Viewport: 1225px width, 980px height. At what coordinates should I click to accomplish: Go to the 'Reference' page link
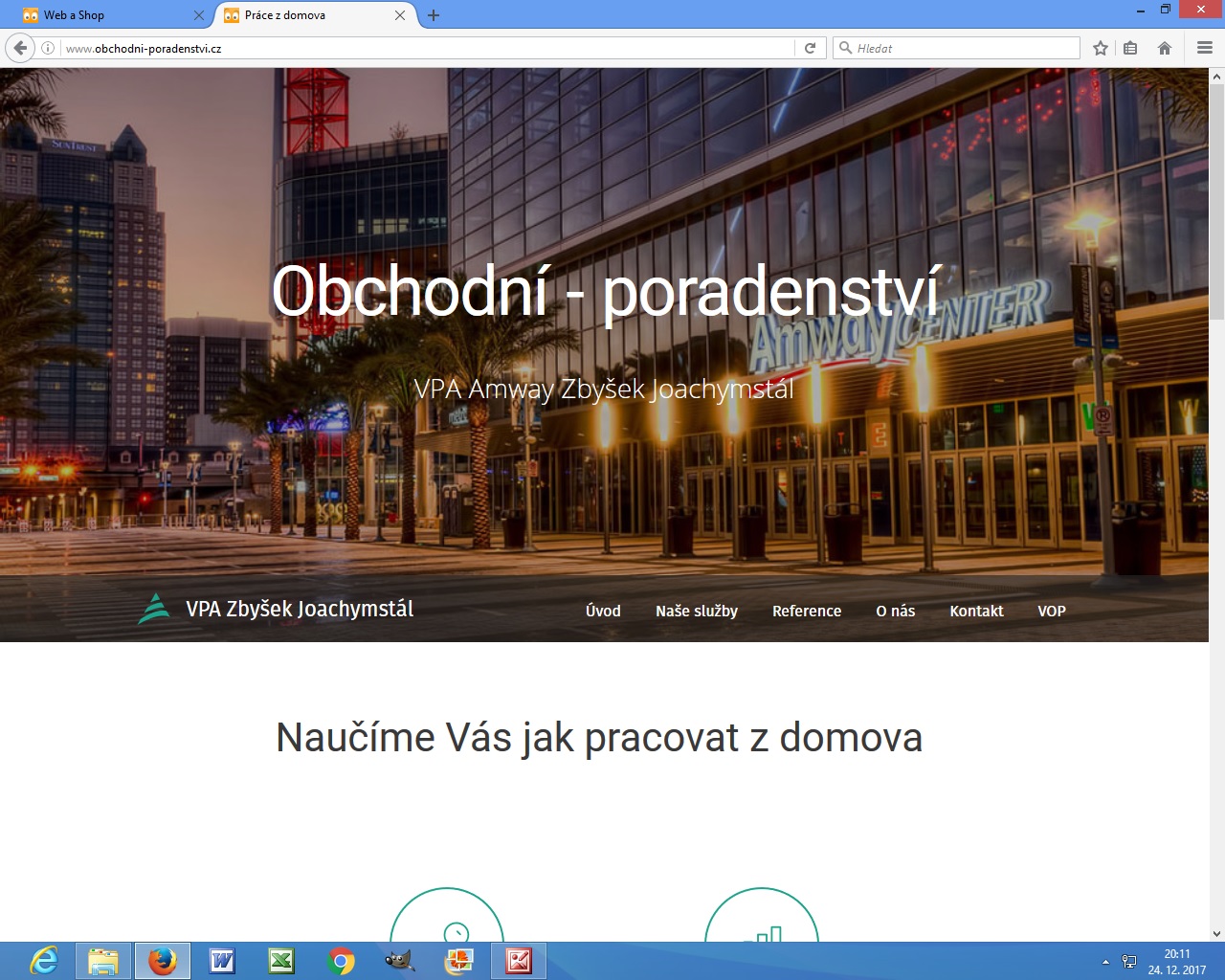[806, 611]
